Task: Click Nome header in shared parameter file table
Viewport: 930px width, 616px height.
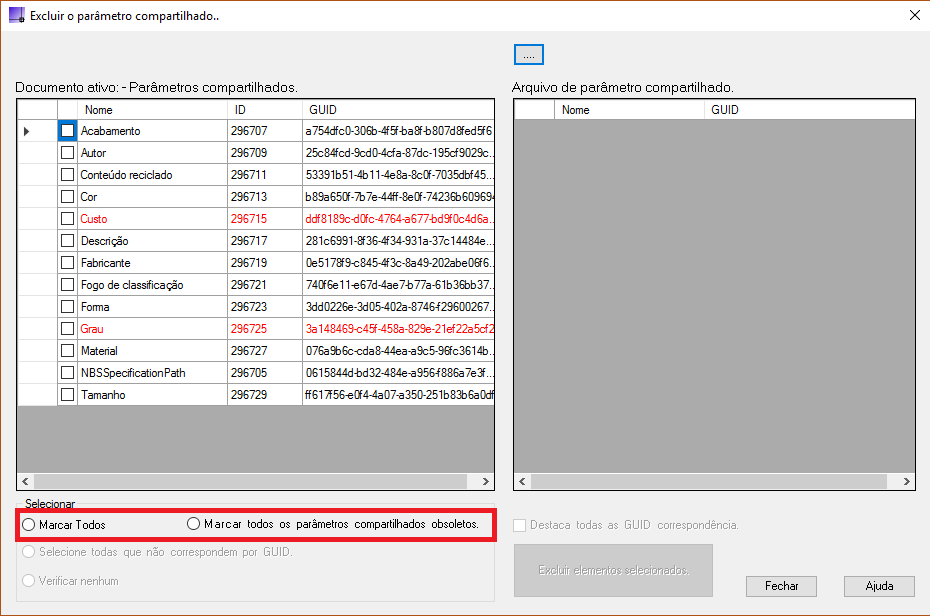Action: point(629,110)
